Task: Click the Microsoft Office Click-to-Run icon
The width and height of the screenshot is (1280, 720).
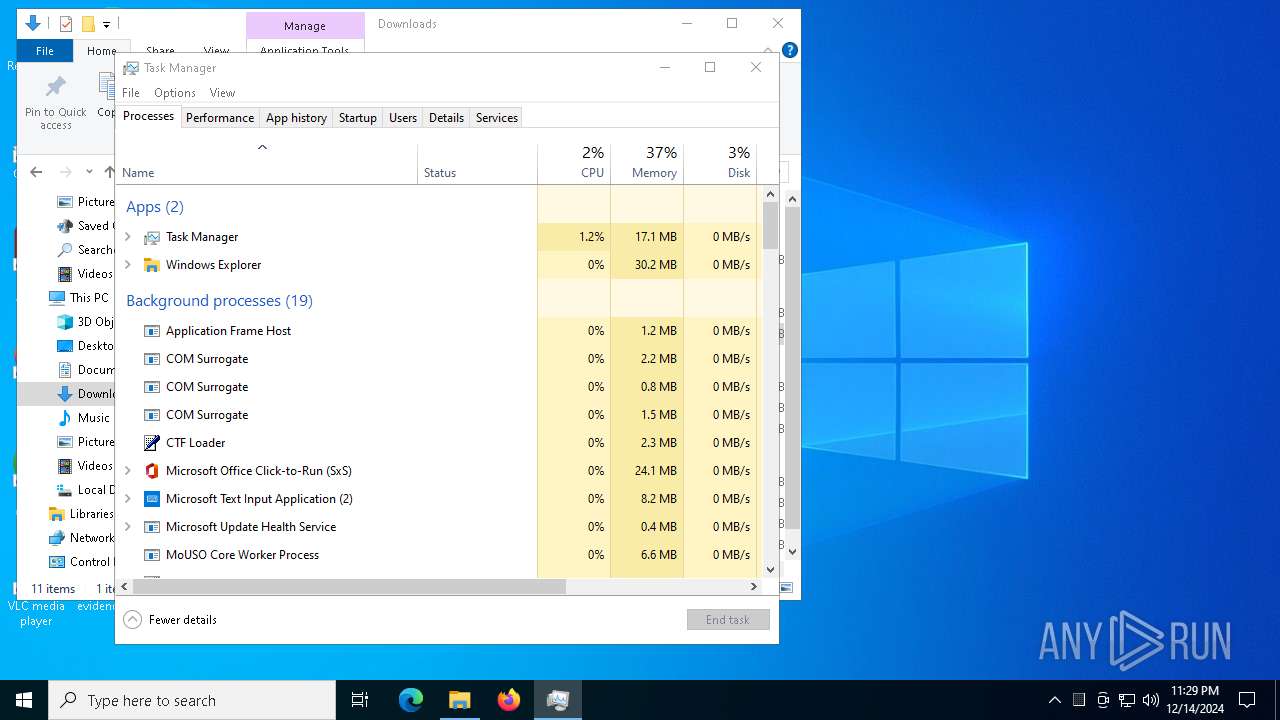Action: pyautogui.click(x=152, y=471)
